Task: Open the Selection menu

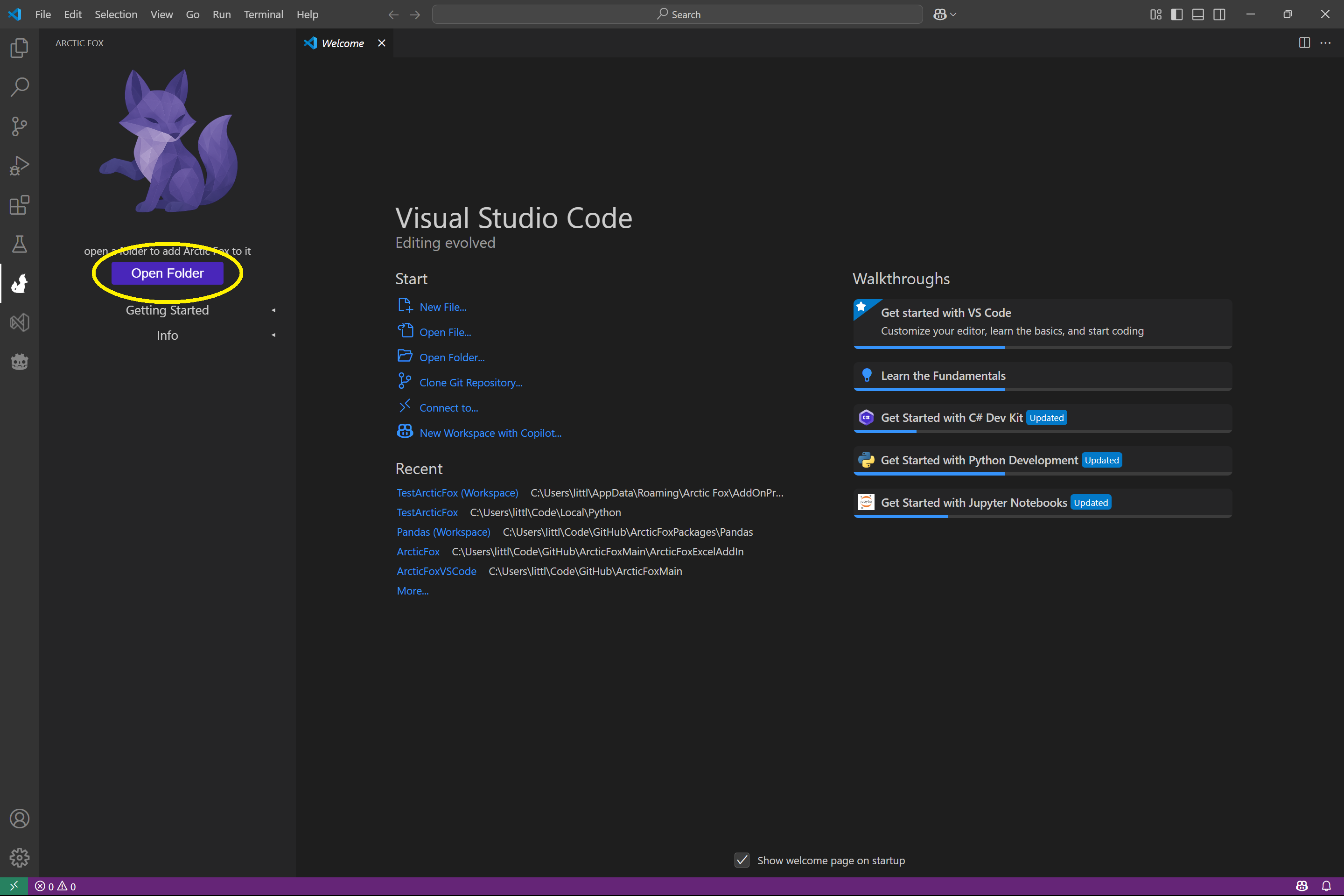Action: click(116, 14)
